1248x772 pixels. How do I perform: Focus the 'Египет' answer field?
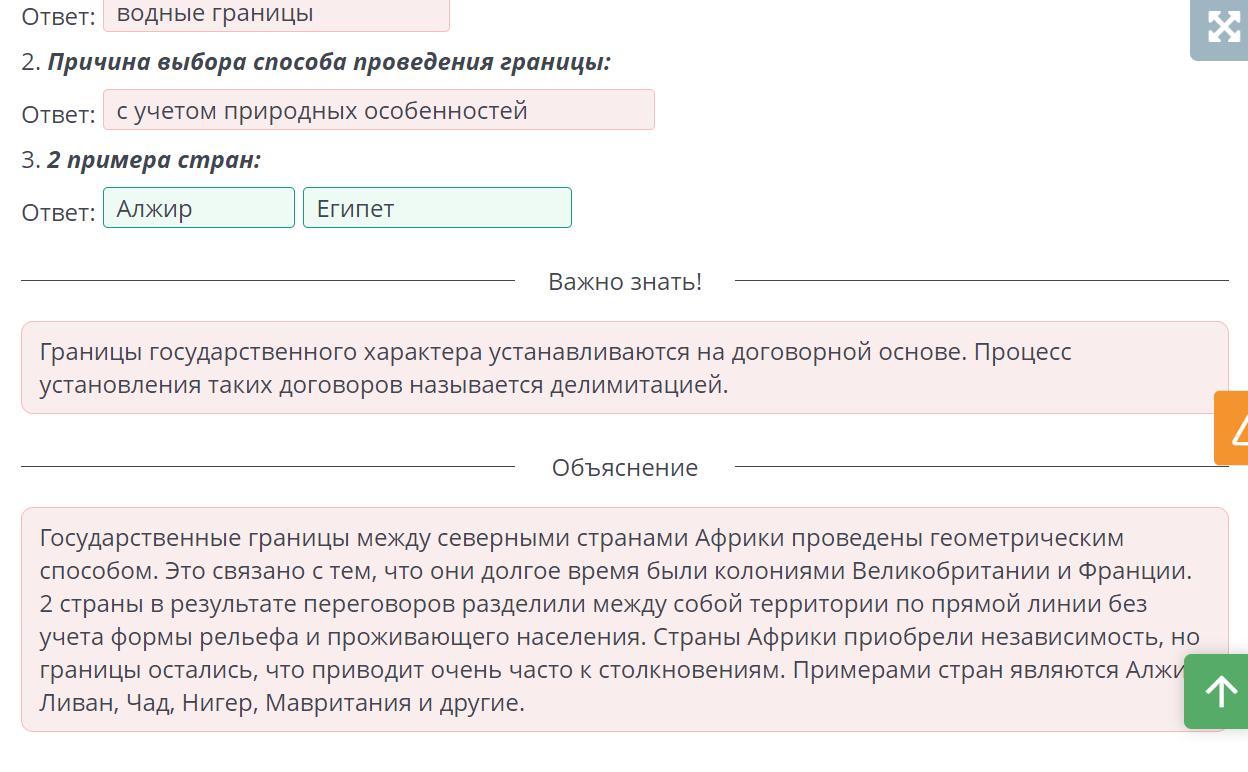tap(437, 208)
